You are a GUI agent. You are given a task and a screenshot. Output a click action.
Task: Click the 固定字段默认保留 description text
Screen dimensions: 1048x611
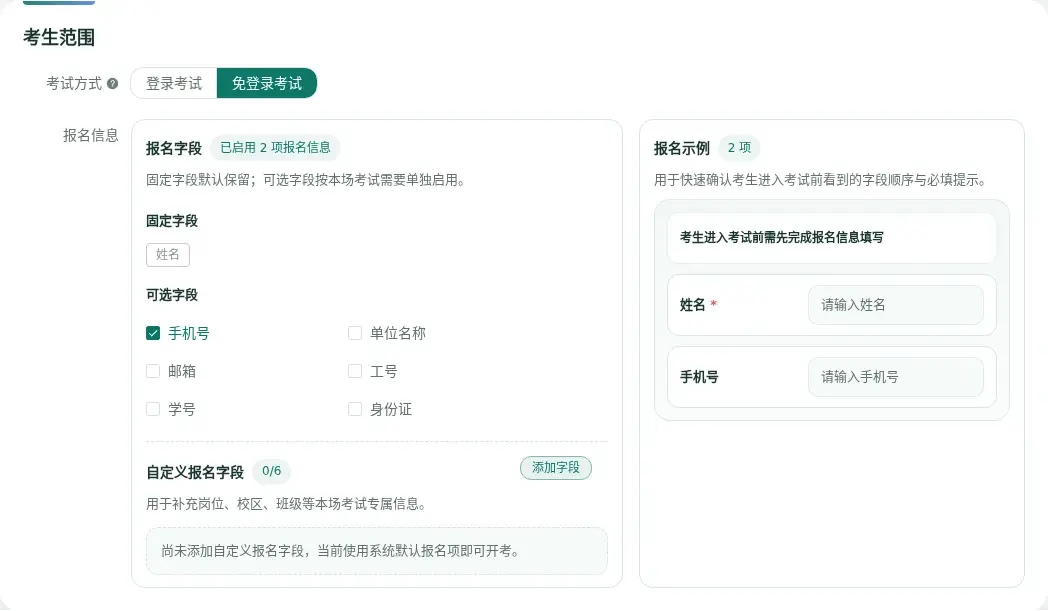pos(305,180)
